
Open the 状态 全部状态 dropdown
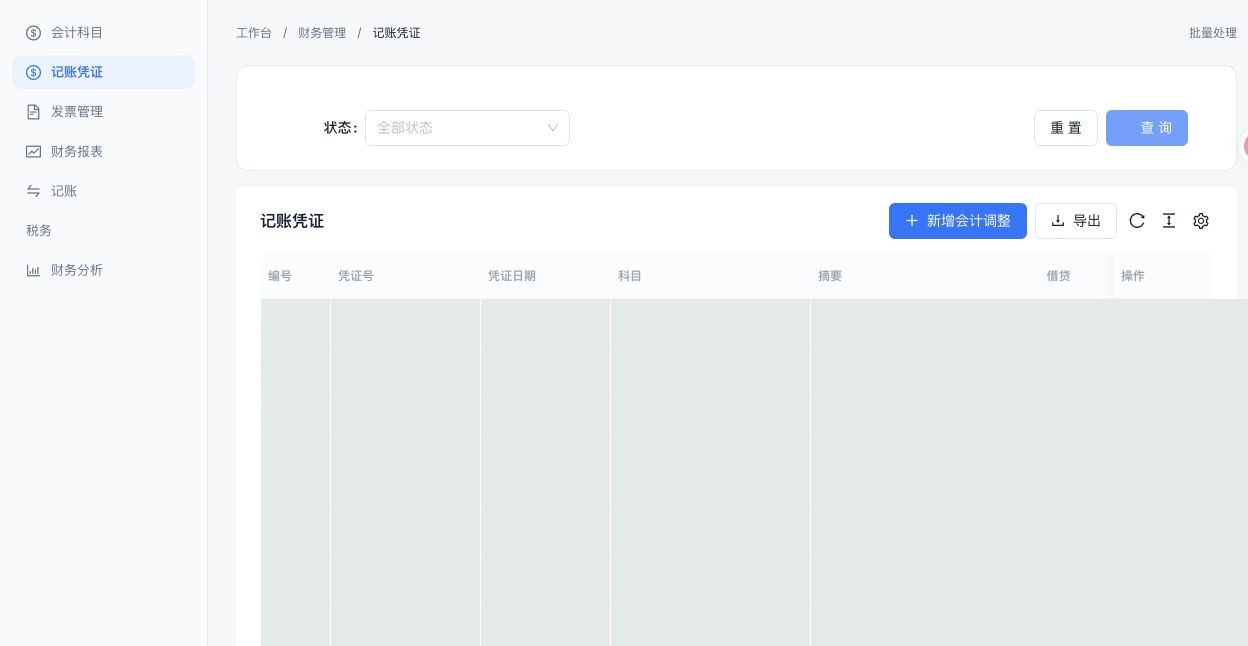click(x=467, y=128)
